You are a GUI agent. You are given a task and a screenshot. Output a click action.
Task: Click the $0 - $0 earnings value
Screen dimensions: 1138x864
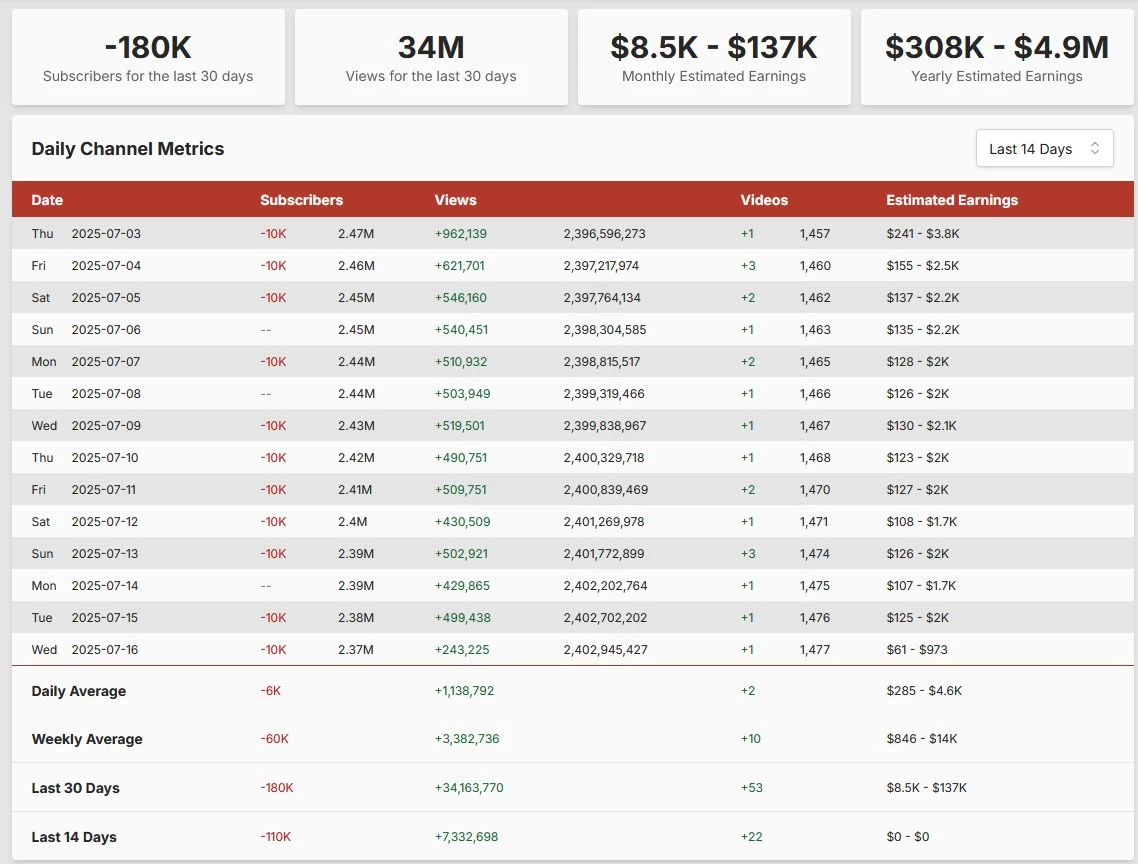(x=907, y=836)
